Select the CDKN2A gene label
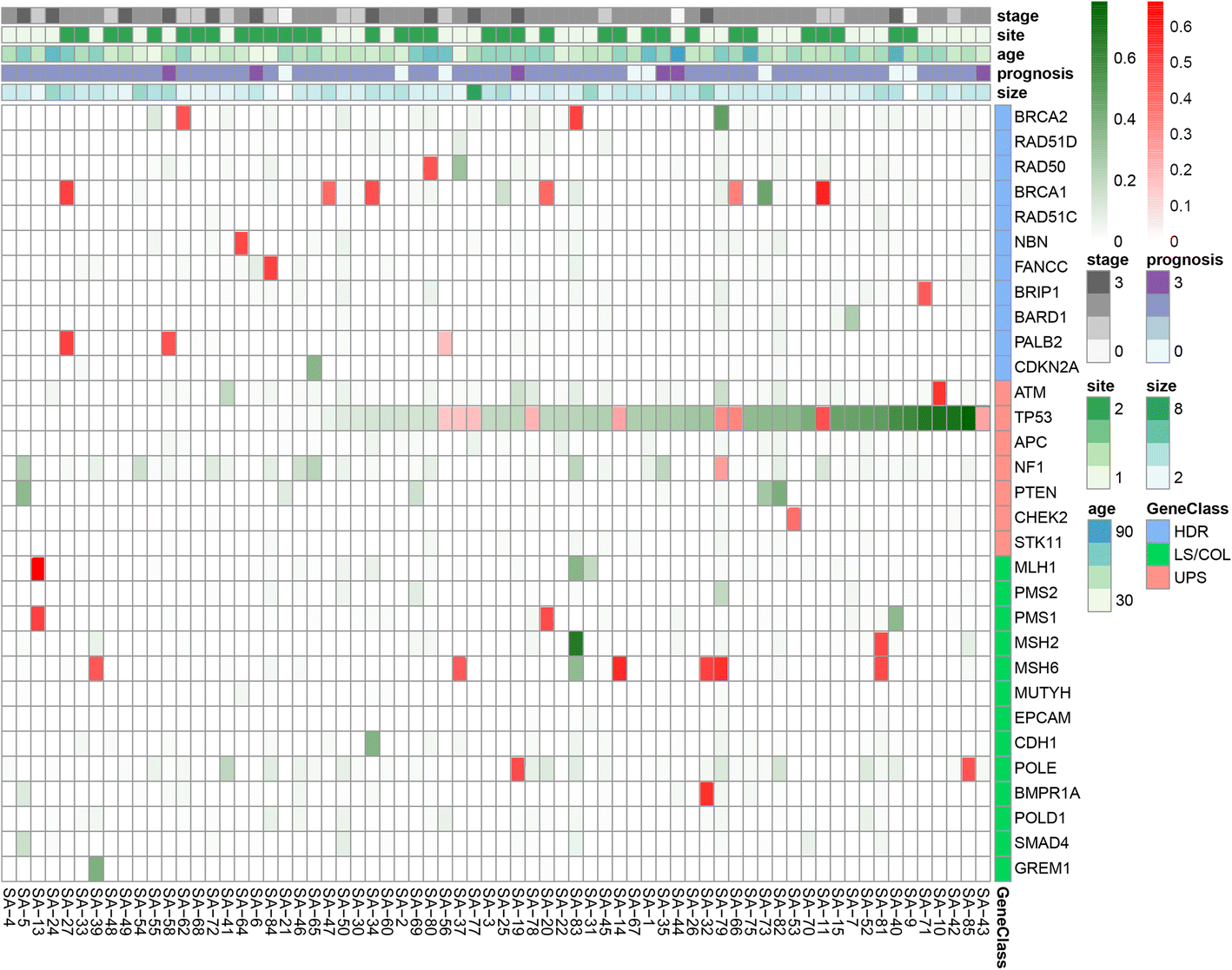This screenshot has height=970, width=1232. coord(1046,367)
